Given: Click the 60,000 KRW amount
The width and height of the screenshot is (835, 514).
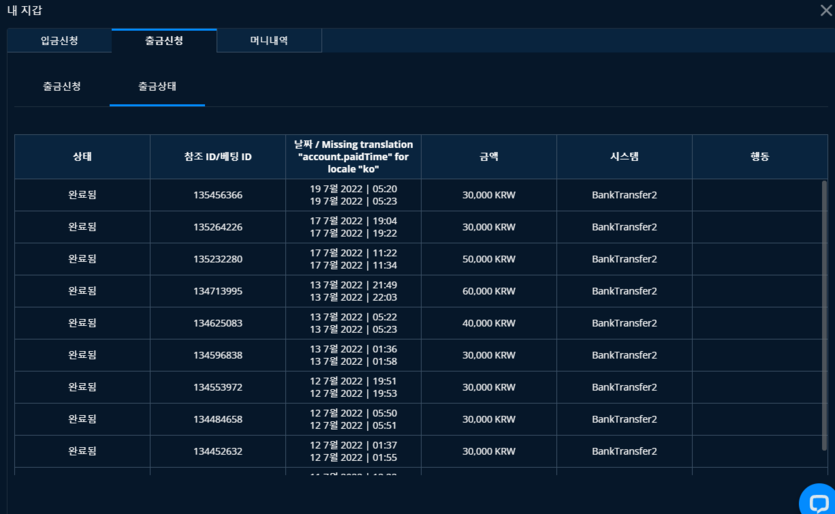Looking at the screenshot, I should coord(489,291).
